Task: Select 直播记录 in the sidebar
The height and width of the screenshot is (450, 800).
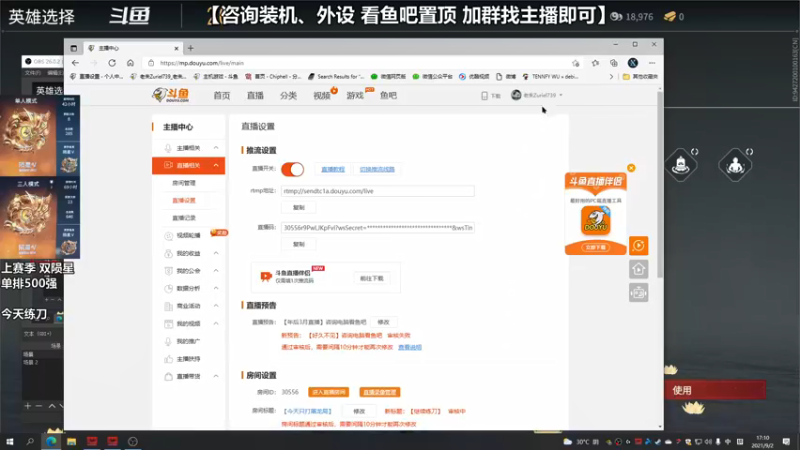Action: click(184, 218)
